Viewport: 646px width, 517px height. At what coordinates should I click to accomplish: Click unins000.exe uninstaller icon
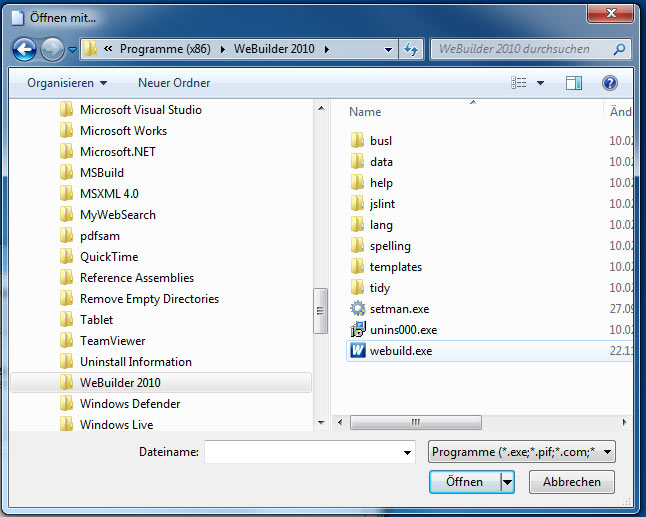coord(358,330)
